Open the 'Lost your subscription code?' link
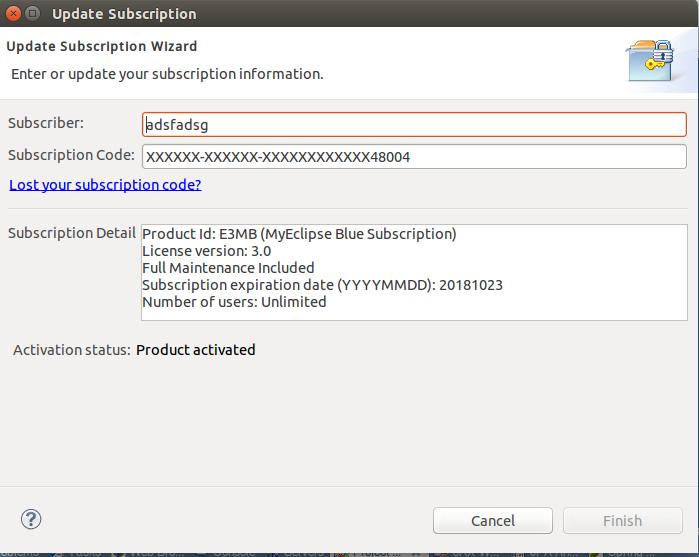The image size is (699, 557). (x=105, y=185)
